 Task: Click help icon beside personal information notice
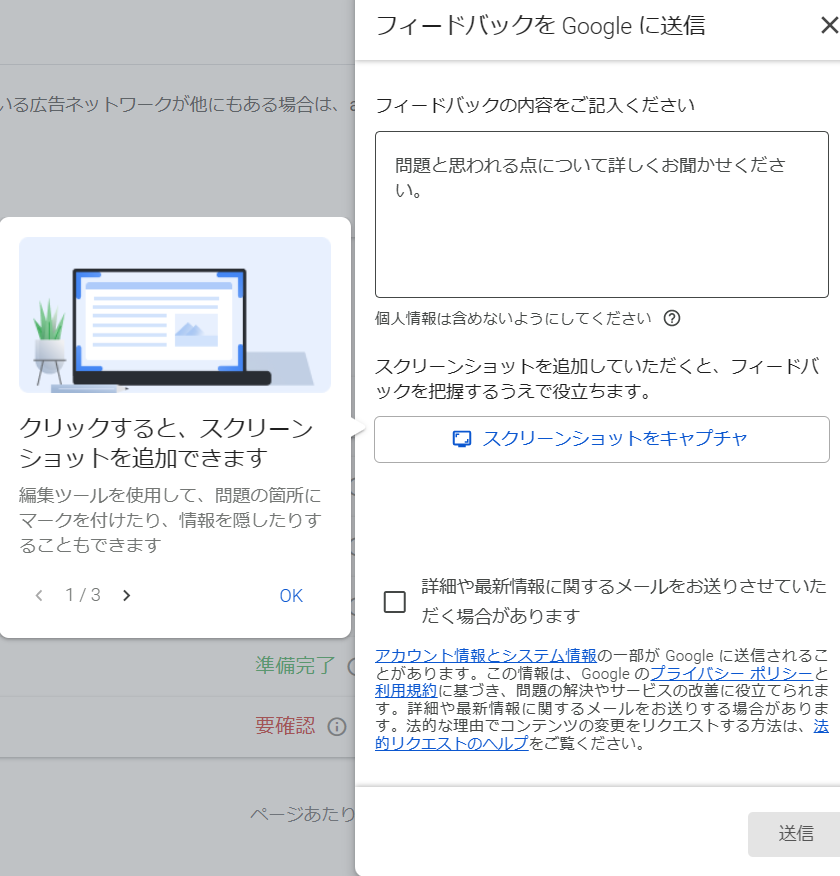pyautogui.click(x=672, y=319)
